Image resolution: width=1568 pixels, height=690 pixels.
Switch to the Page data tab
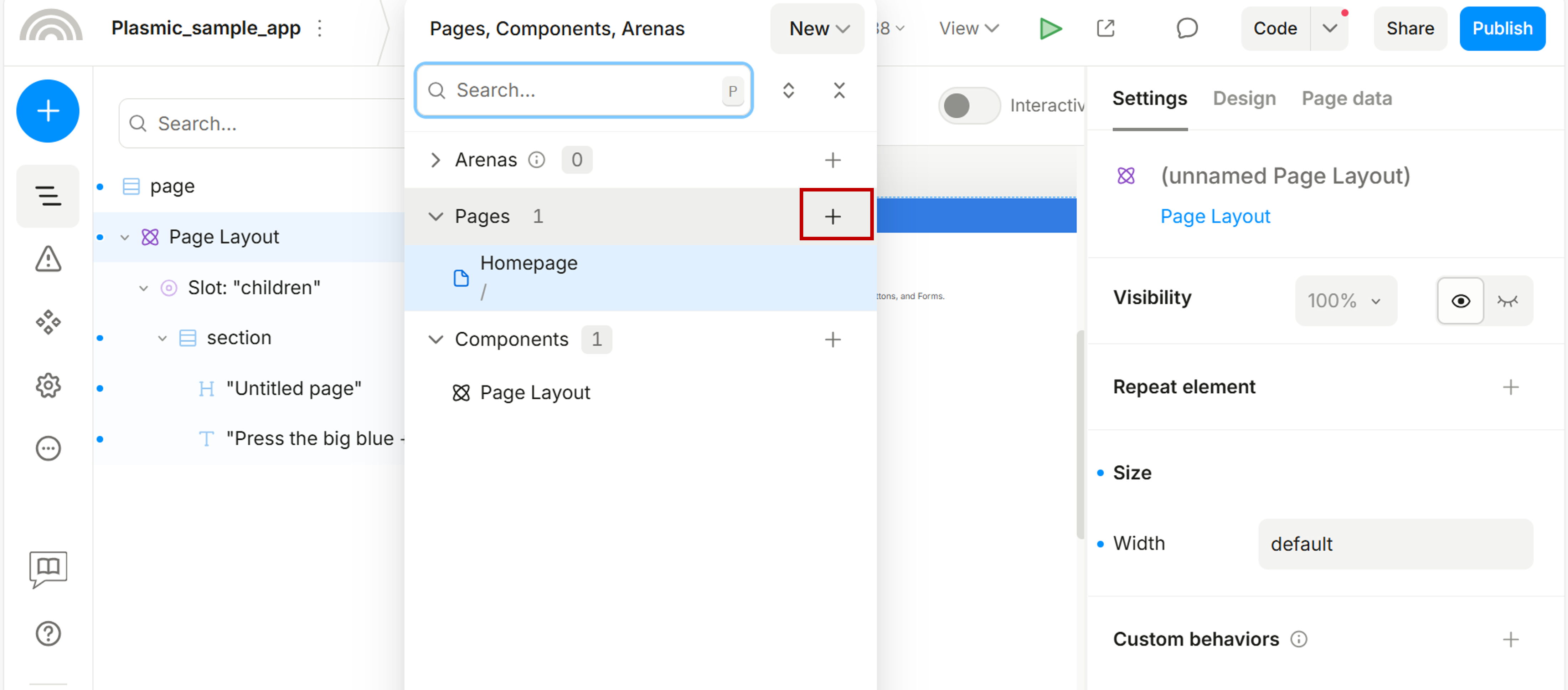point(1346,99)
